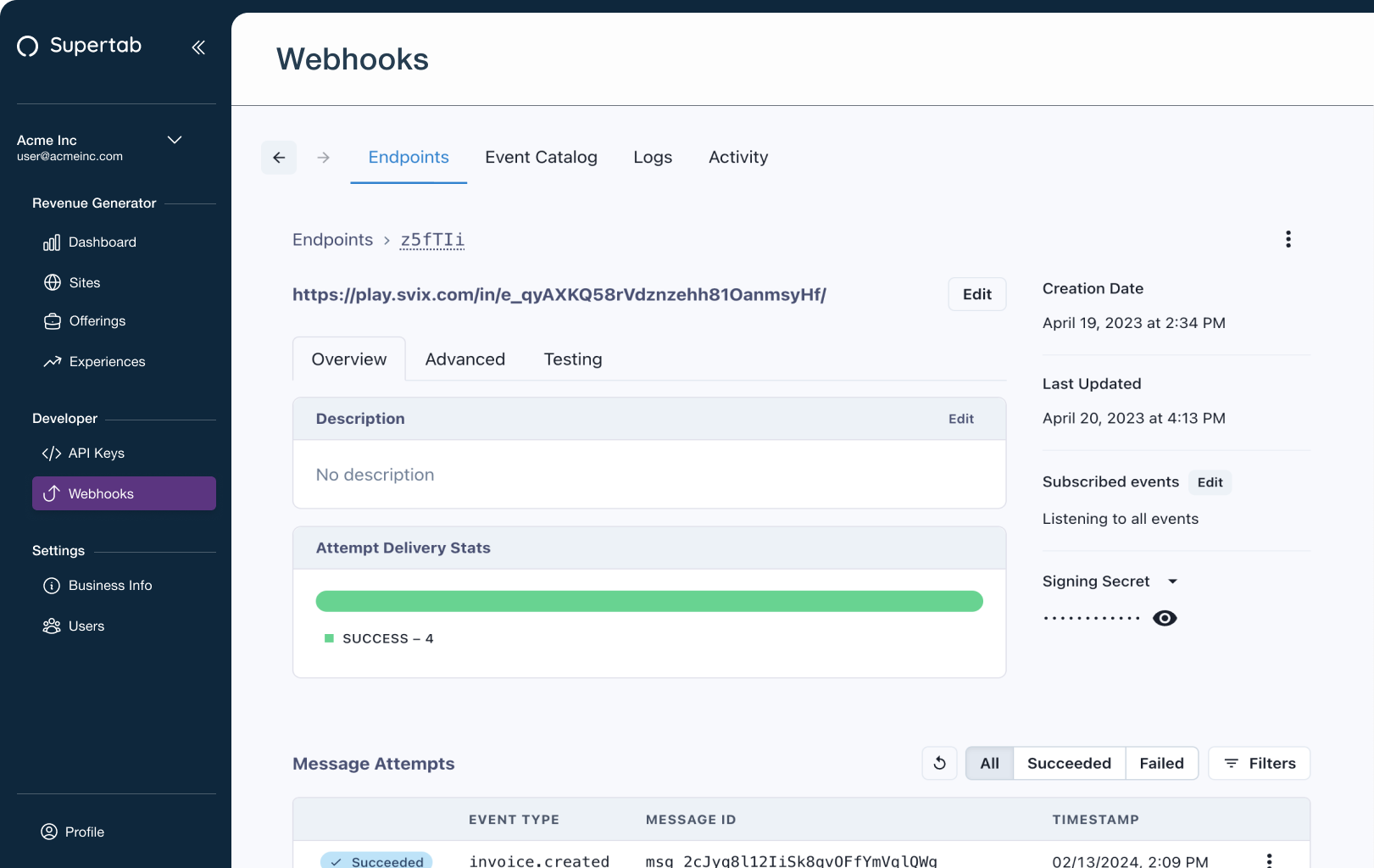Toggle the Succeeded filter for message attempts

(x=1068, y=763)
